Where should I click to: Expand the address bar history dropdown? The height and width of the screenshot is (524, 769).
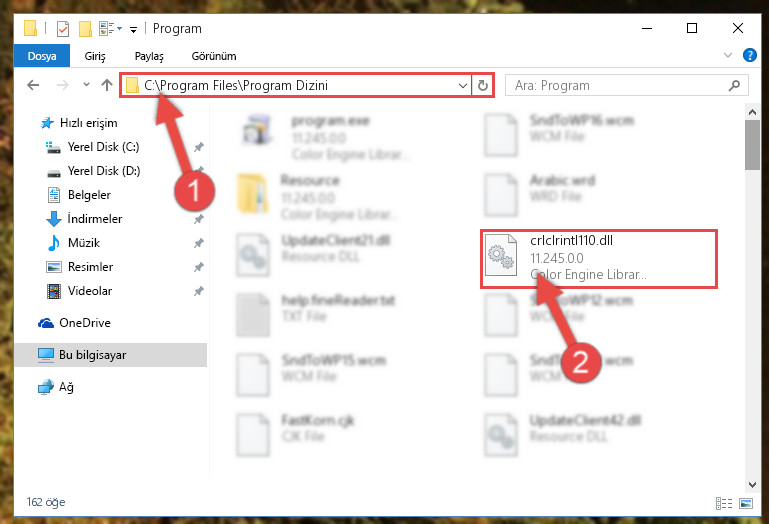pyautogui.click(x=462, y=85)
